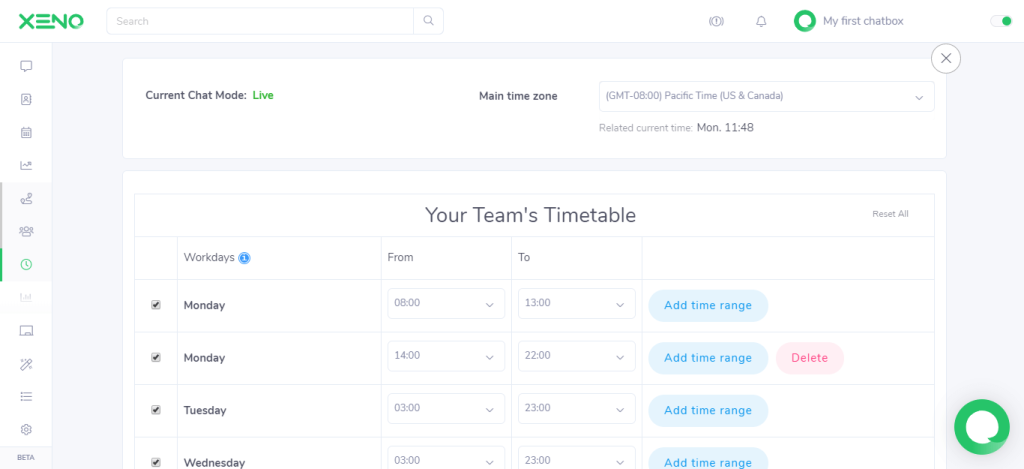This screenshot has height=469, width=1024.
Task: Open the Tuesday 23:00 To dropdown
Action: (x=576, y=409)
